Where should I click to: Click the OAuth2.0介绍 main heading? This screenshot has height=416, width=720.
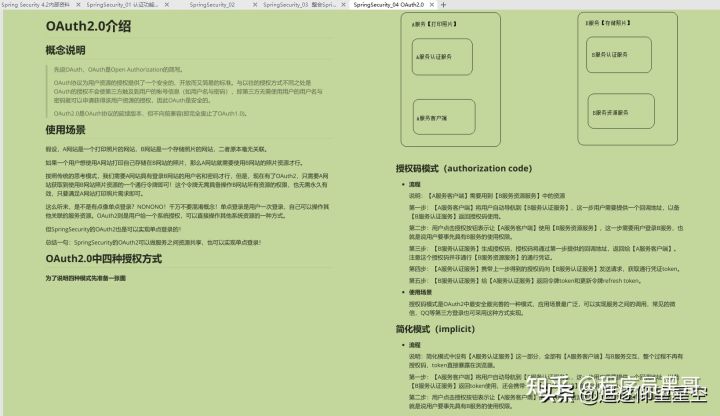pyautogui.click(x=88, y=26)
